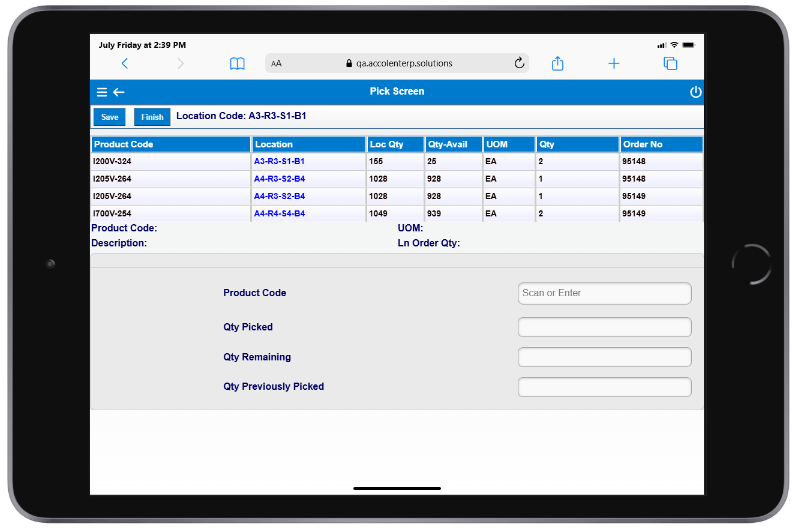The width and height of the screenshot is (798, 528).
Task: Click the Order No column header
Action: [x=661, y=145]
